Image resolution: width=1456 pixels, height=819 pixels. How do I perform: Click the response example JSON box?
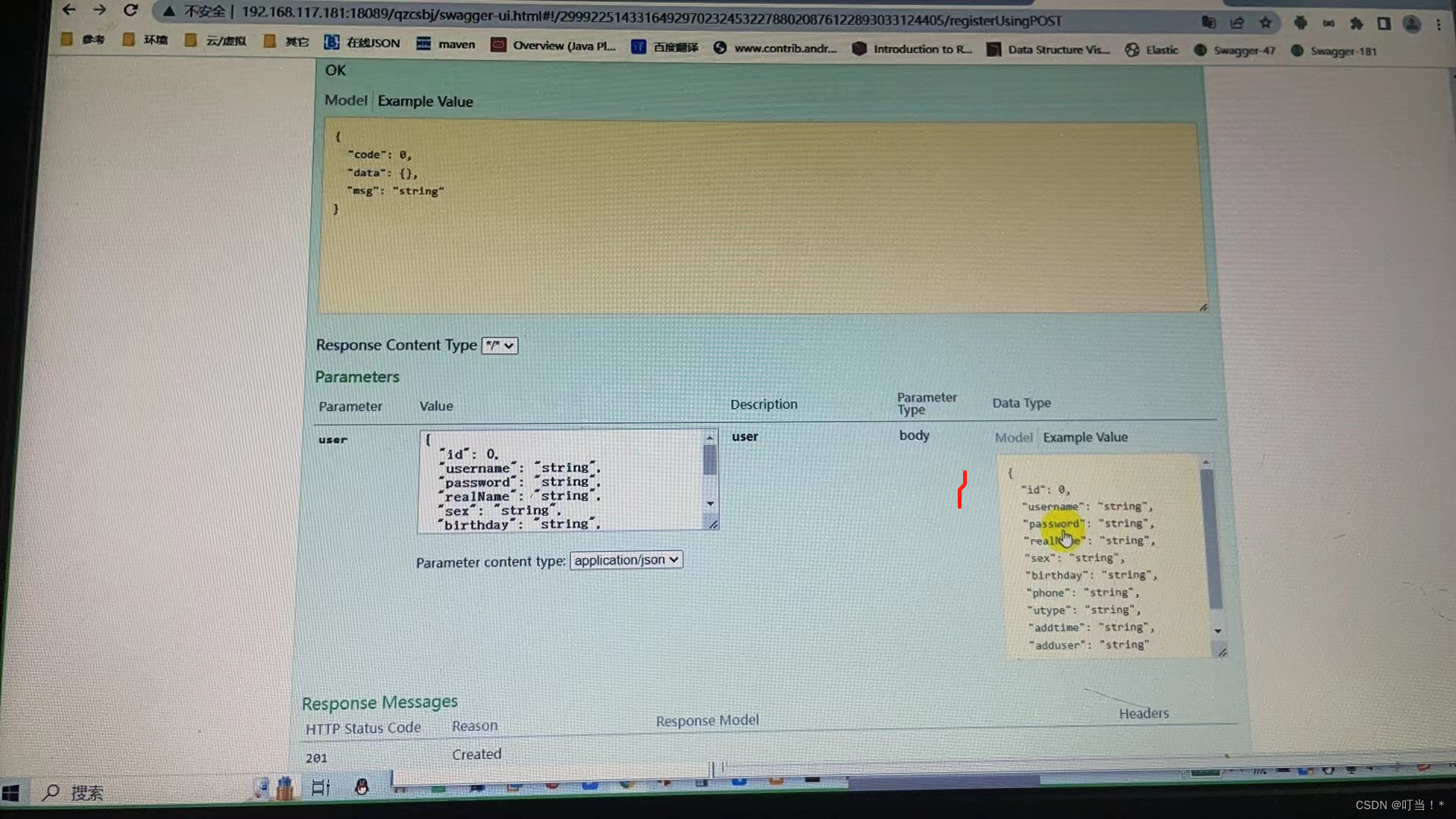coord(762,216)
